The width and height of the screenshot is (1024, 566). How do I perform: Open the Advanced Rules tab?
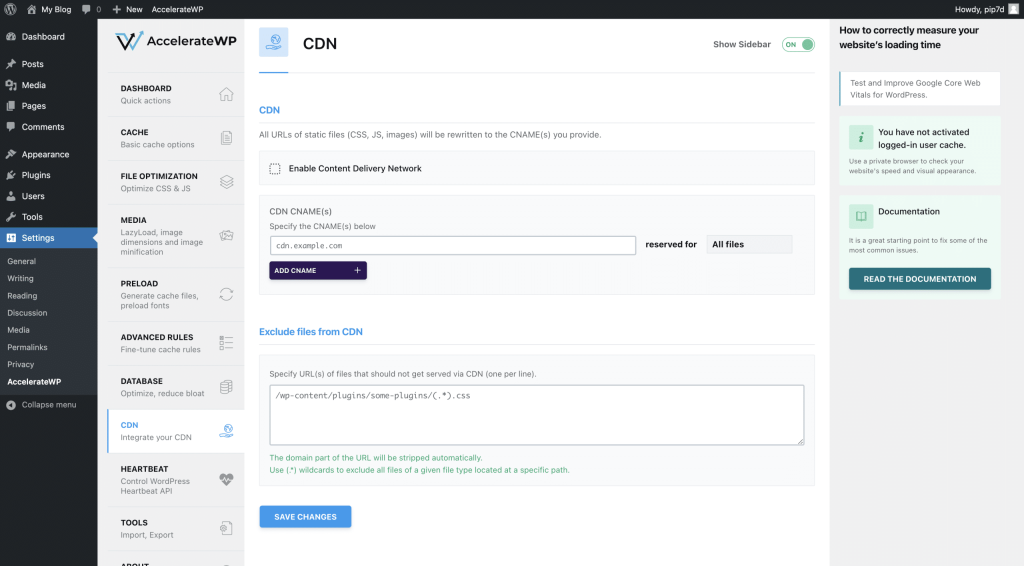point(176,343)
